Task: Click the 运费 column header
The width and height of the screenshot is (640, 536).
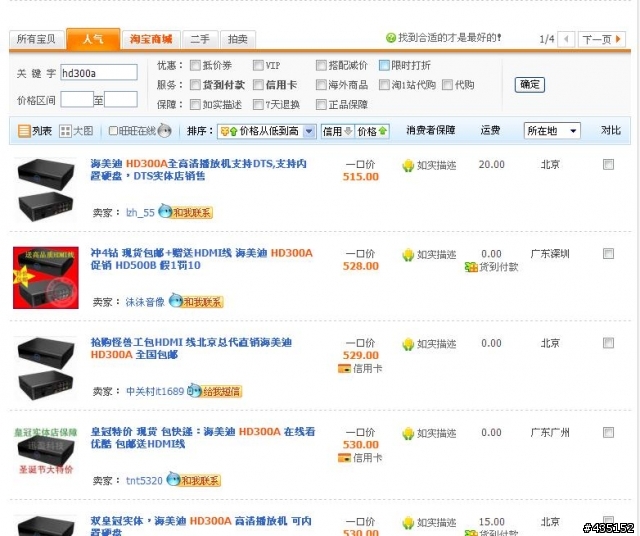Action: coord(490,130)
